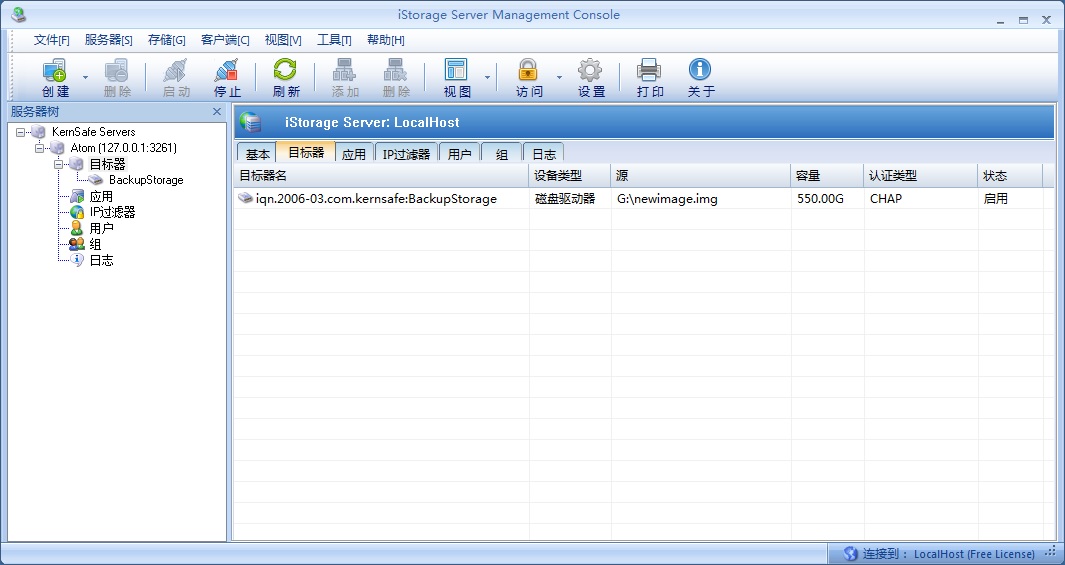Switch to the 基本 tab

click(x=257, y=153)
